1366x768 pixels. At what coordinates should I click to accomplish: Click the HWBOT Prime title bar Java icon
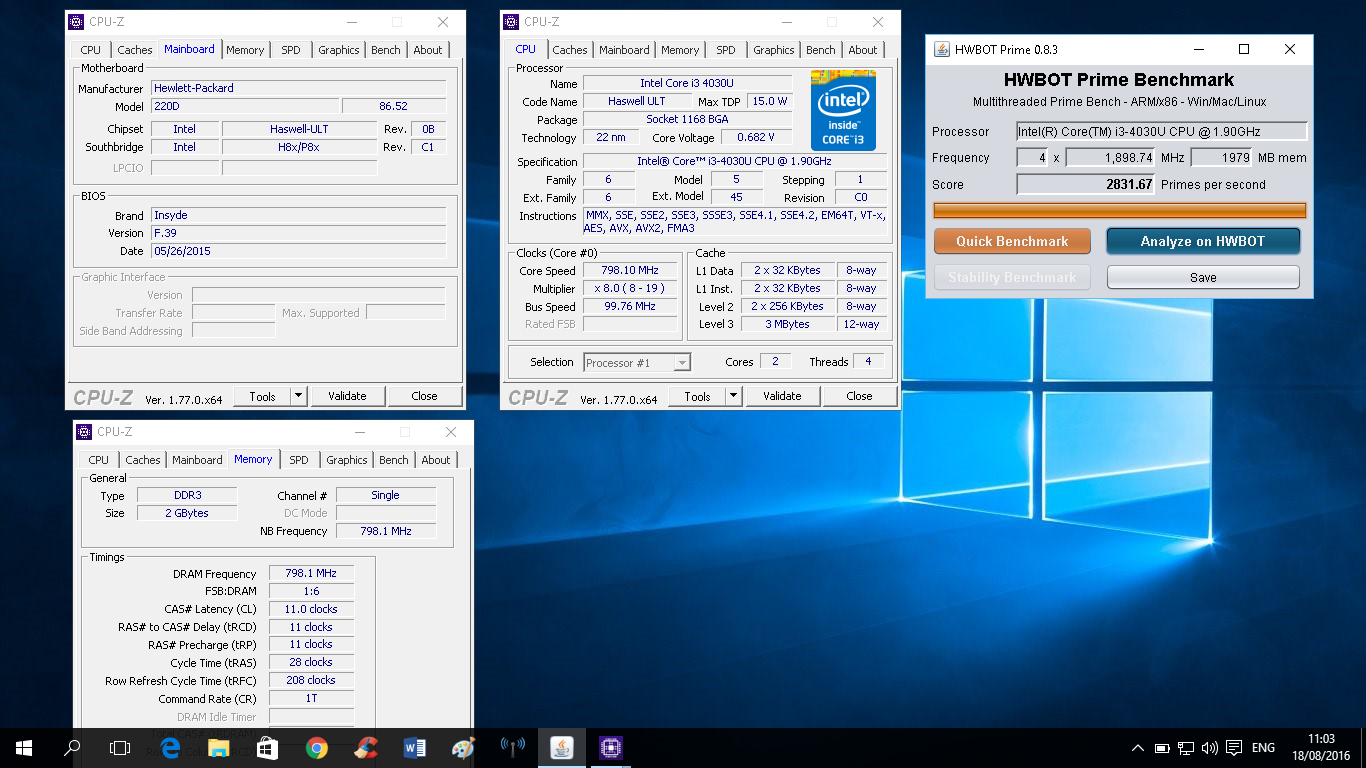[x=942, y=49]
